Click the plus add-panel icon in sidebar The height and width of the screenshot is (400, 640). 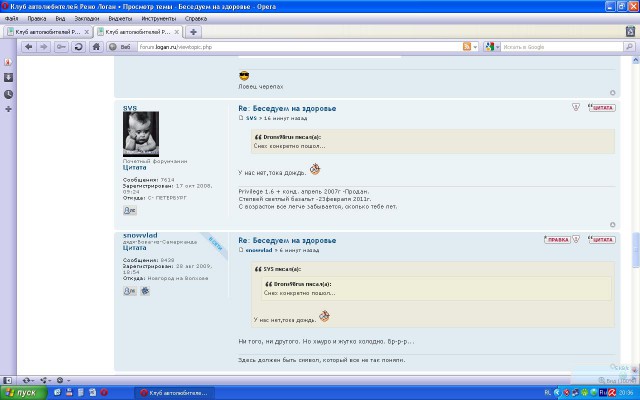(8, 109)
